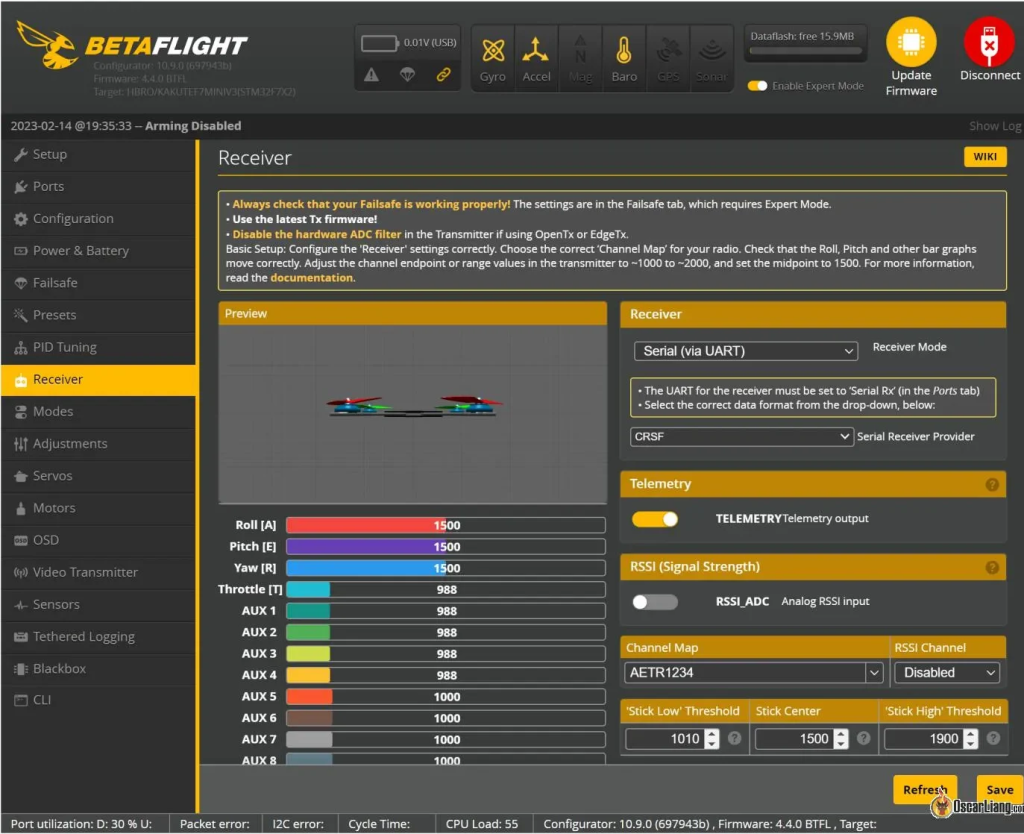Enable the RSSI_ADC analog input switch

click(655, 602)
